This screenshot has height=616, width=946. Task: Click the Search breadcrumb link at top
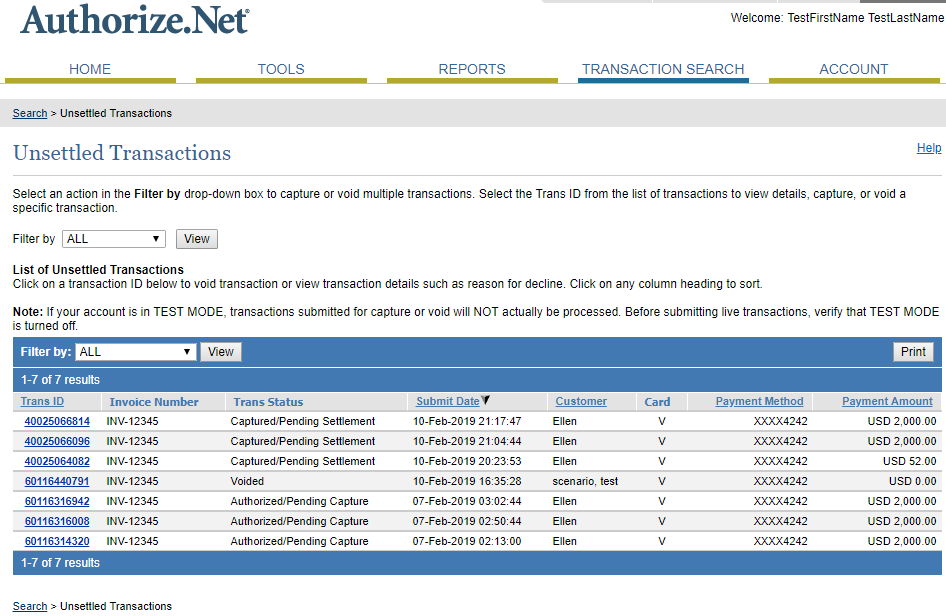tap(30, 114)
